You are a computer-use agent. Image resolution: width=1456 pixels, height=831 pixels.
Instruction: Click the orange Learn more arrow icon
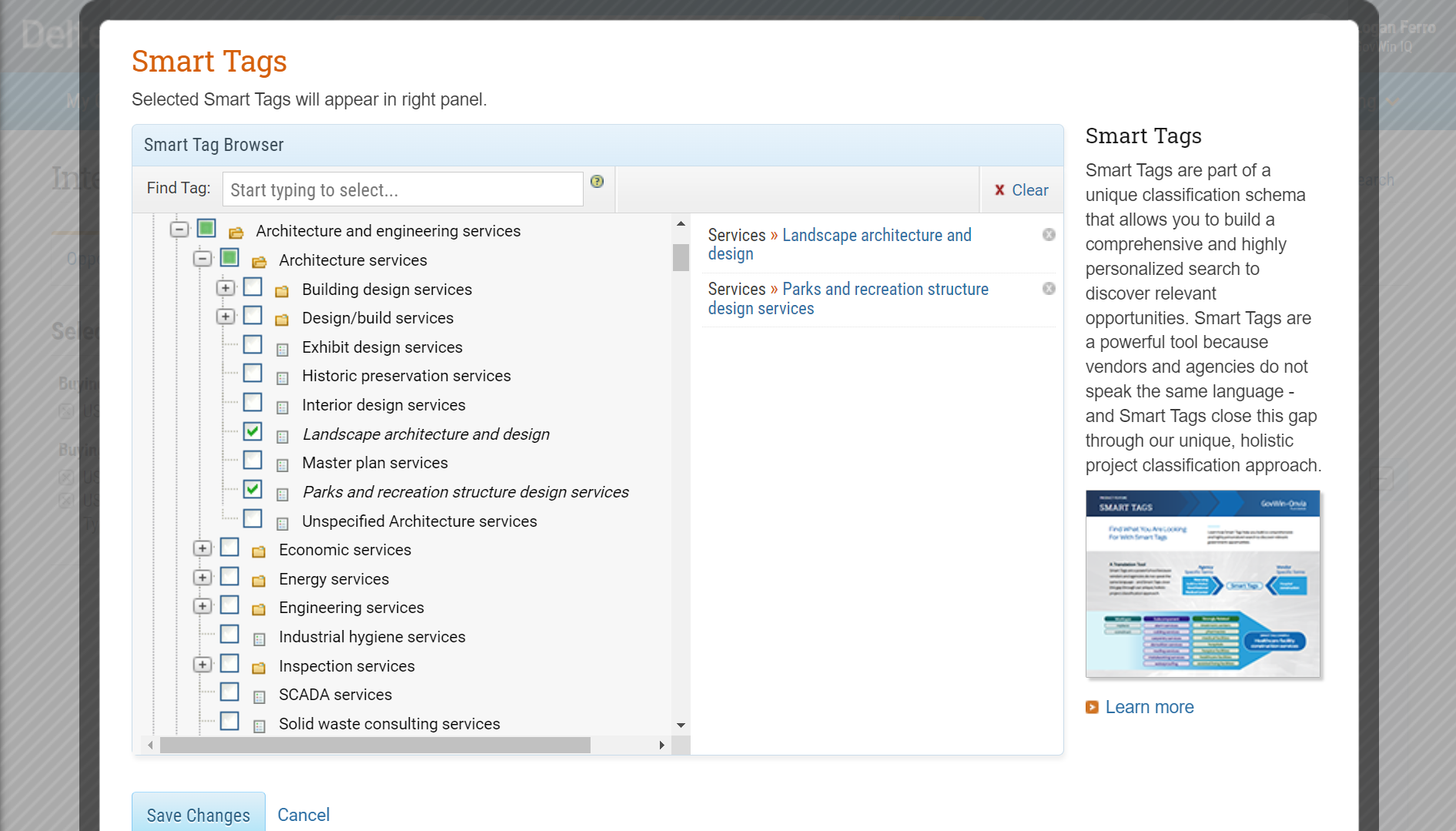pos(1092,706)
